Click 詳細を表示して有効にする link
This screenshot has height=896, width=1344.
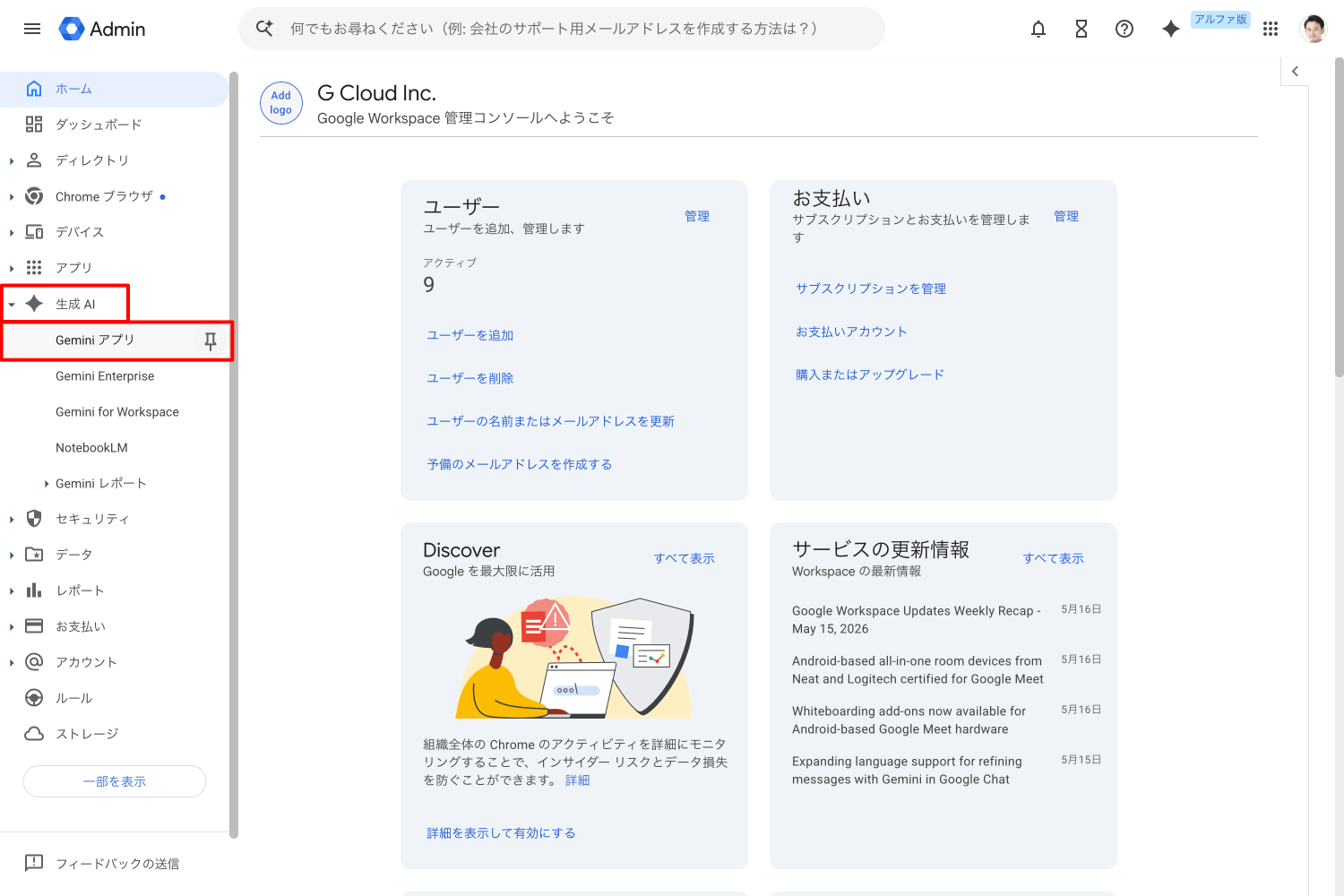501,833
